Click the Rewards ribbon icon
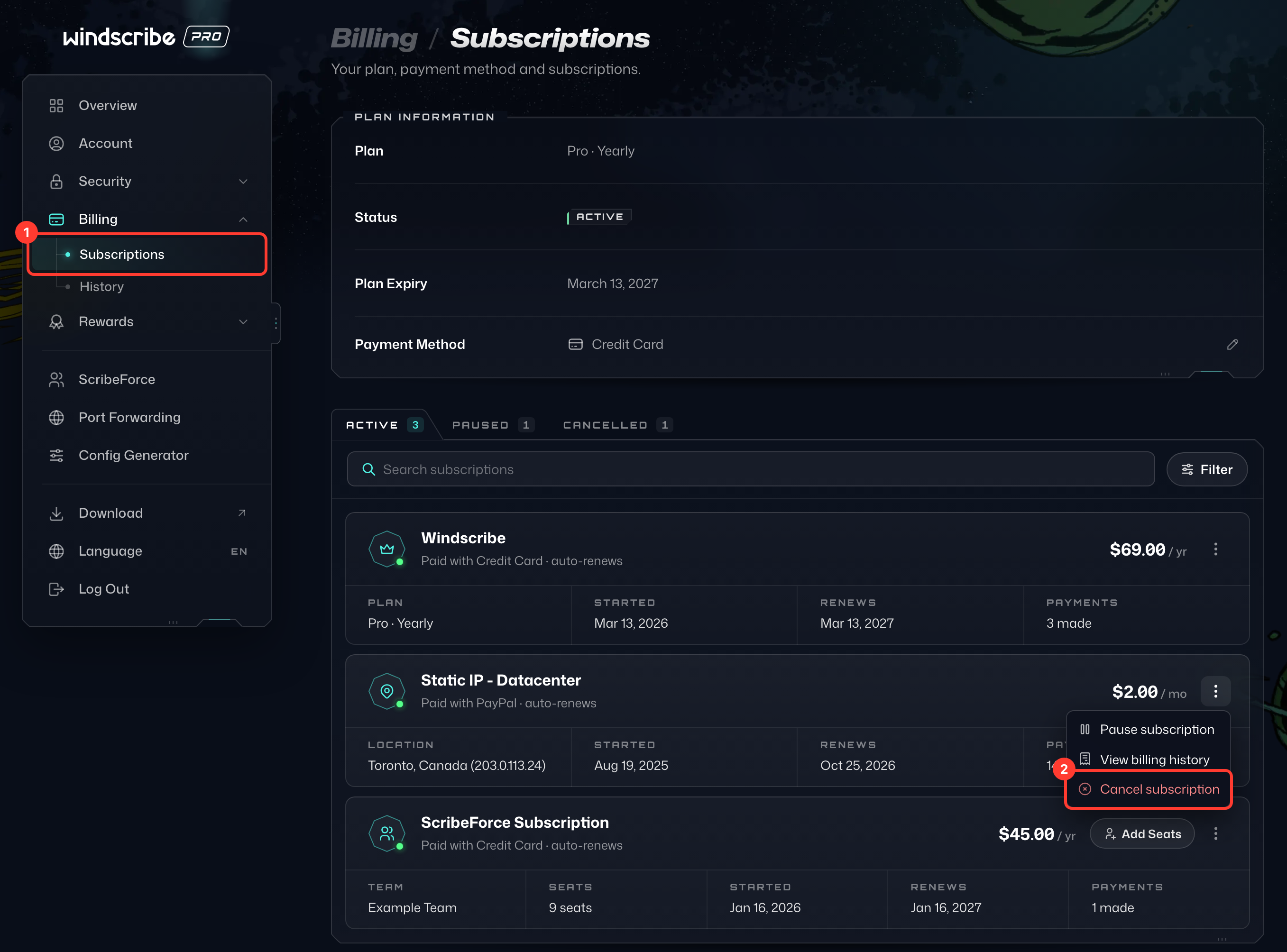The height and width of the screenshot is (952, 1287). (x=56, y=321)
